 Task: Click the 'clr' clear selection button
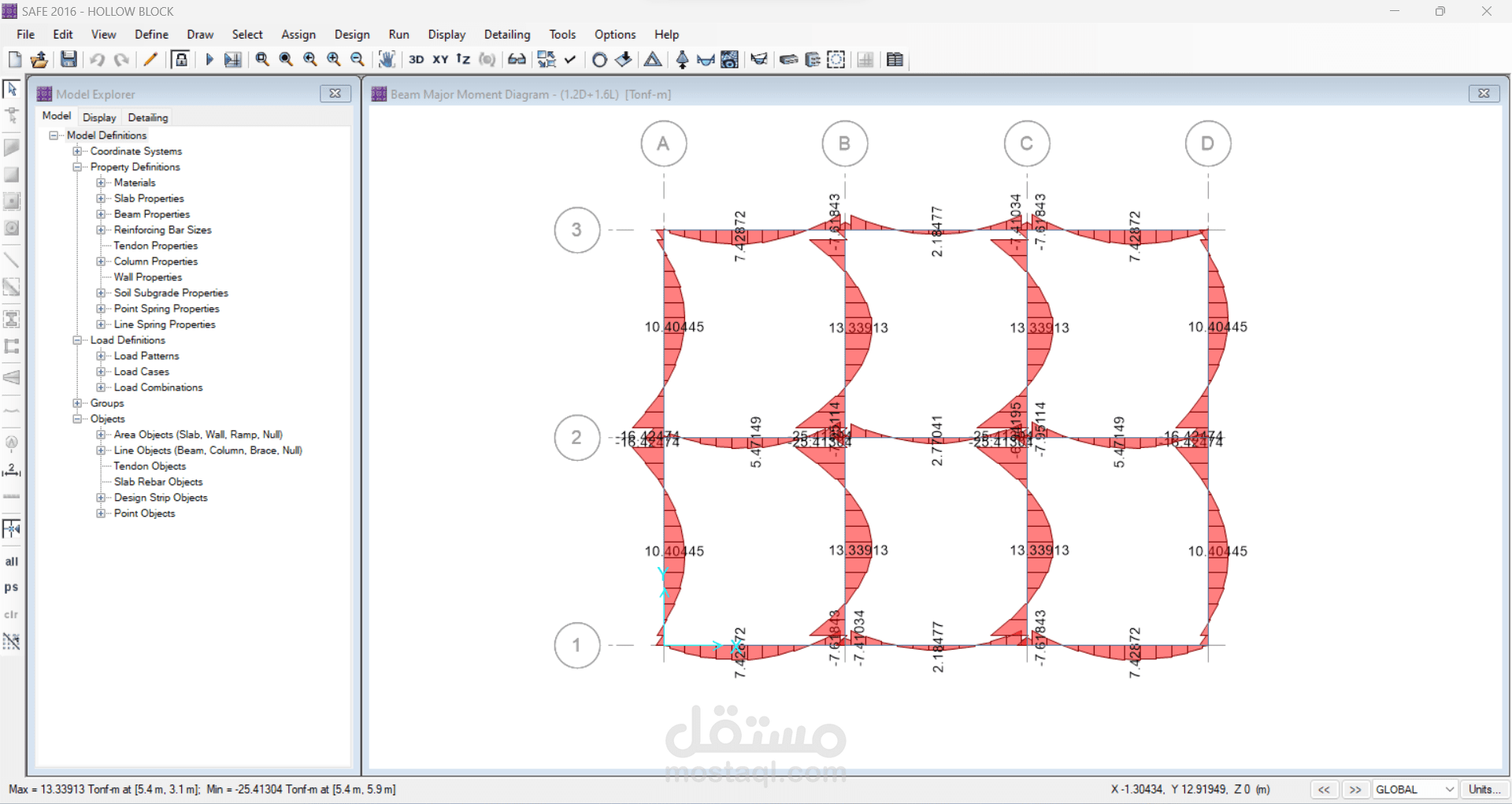click(12, 614)
